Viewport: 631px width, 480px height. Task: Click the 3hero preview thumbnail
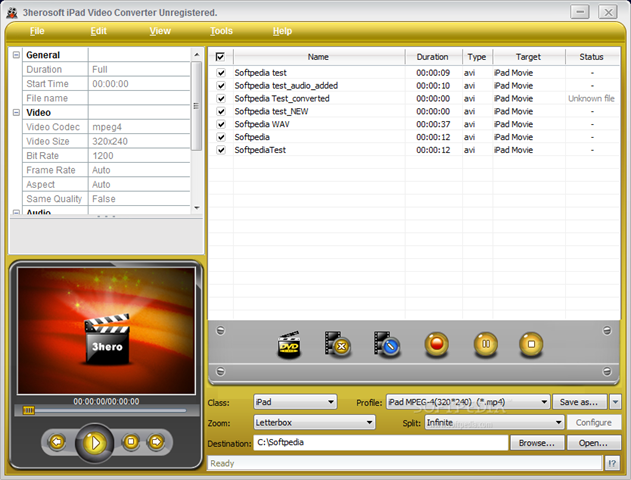(x=106, y=331)
